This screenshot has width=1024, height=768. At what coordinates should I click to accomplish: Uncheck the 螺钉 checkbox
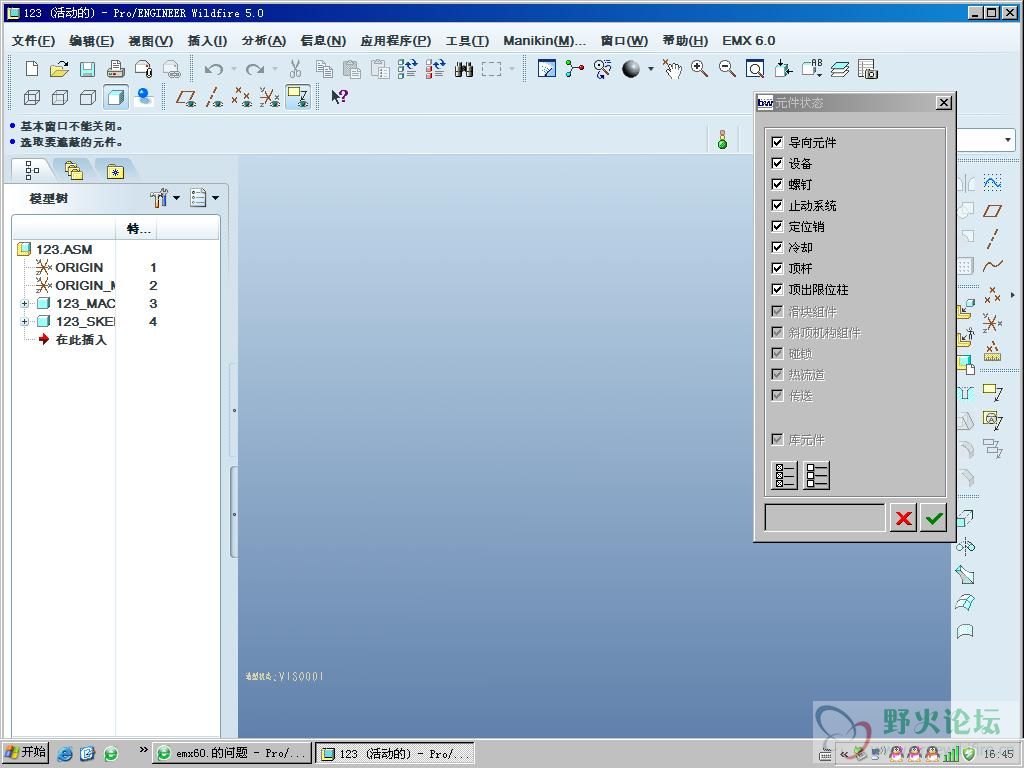pos(777,184)
